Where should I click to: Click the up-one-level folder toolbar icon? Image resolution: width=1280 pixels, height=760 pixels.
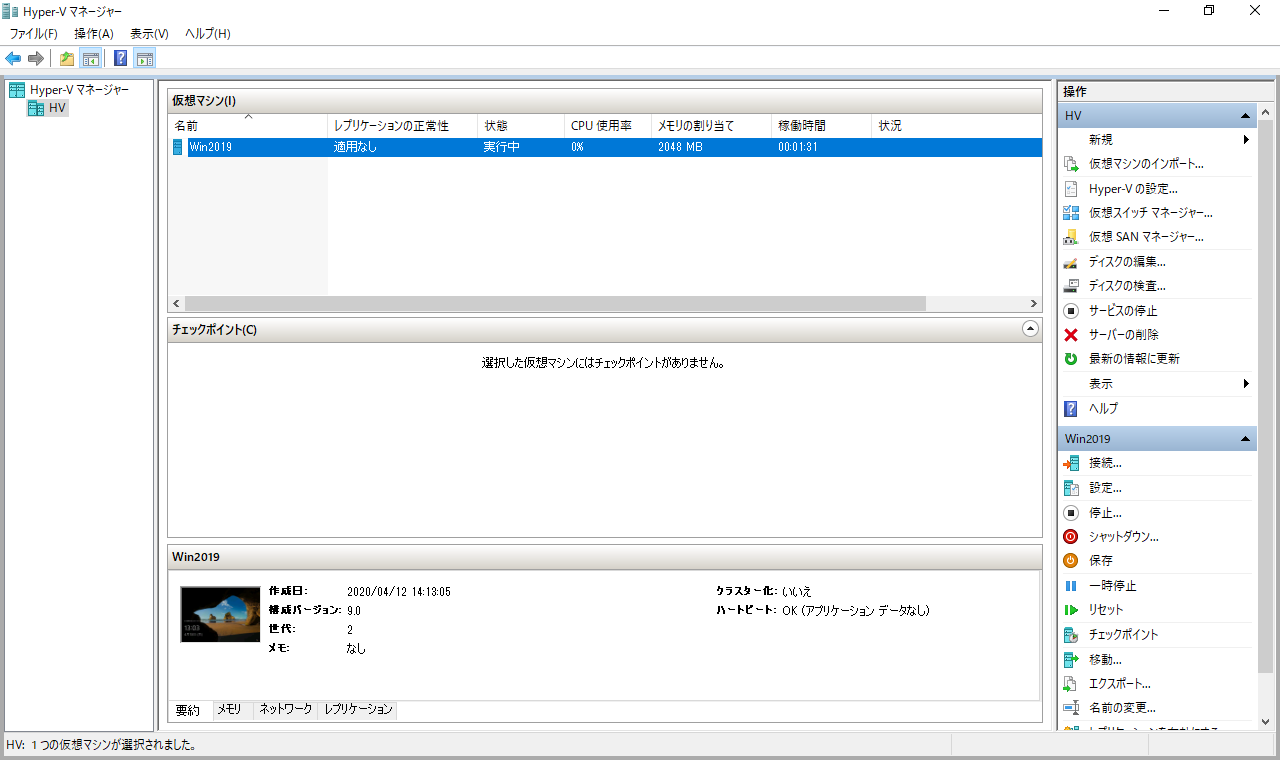pos(67,58)
